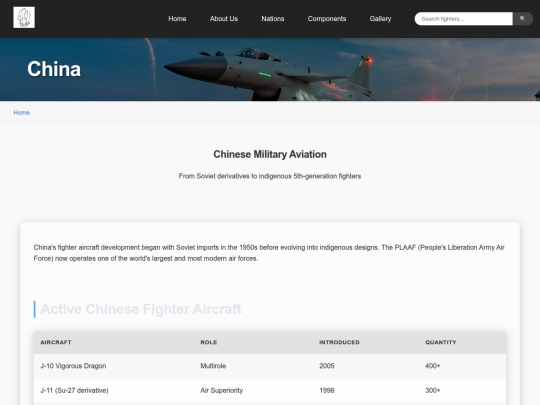This screenshot has height=405, width=540.
Task: Click the 'From Soviet derivatives' subtitle
Action: (270, 176)
